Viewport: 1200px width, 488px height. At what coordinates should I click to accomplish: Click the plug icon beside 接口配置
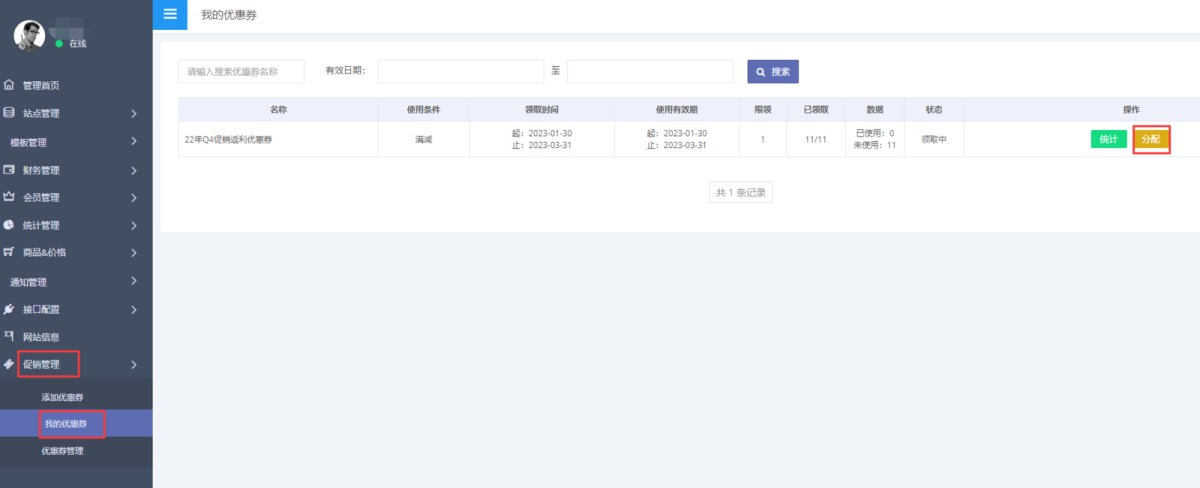point(9,309)
